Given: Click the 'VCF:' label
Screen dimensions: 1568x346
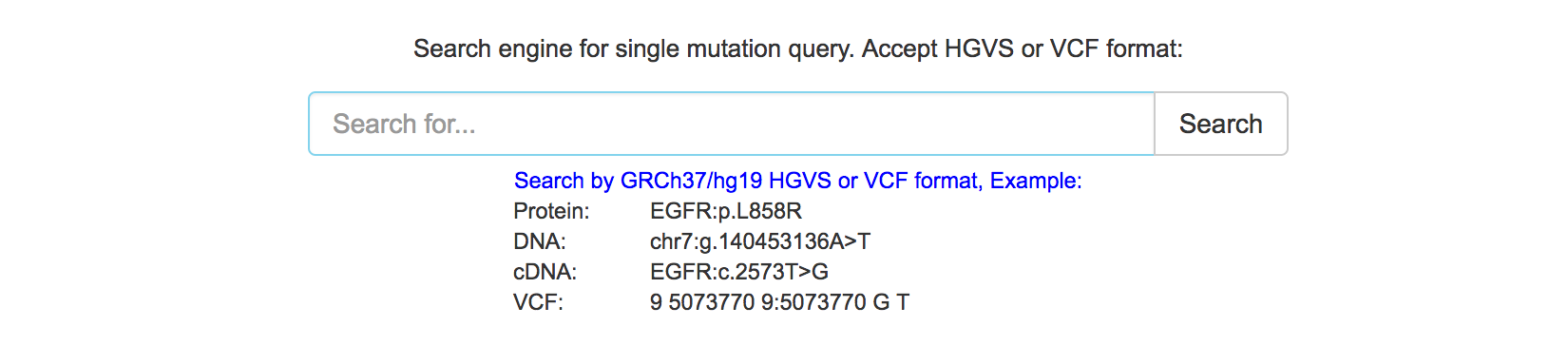Looking at the screenshot, I should point(538,302).
